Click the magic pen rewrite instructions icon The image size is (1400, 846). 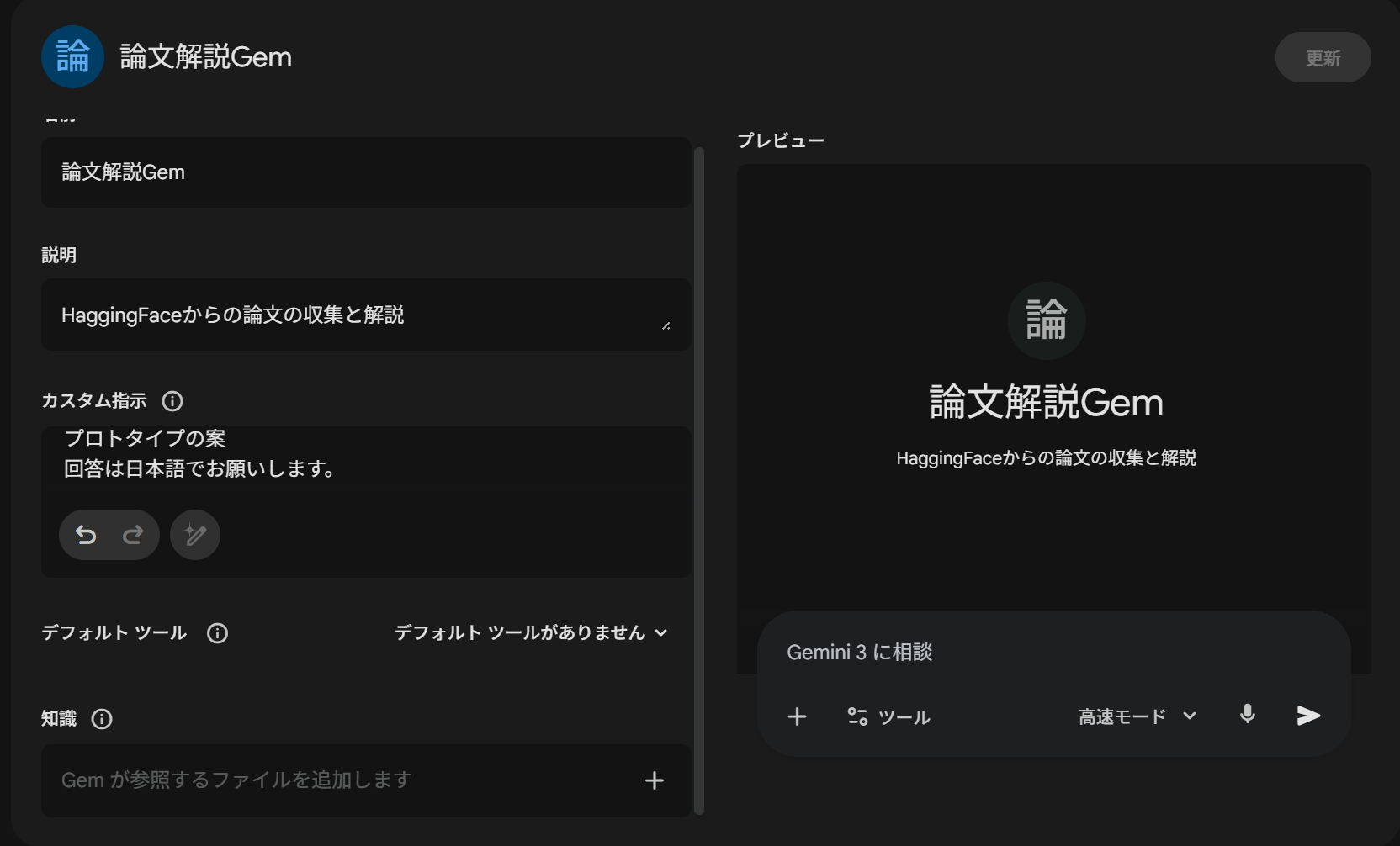(195, 535)
